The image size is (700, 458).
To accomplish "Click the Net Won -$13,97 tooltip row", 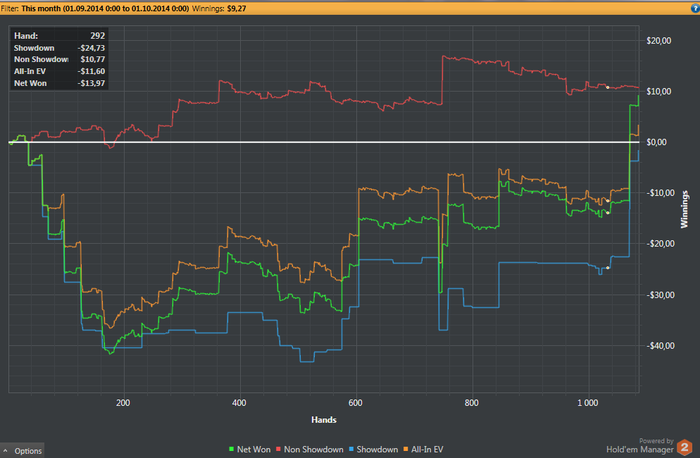I will tap(59, 83).
